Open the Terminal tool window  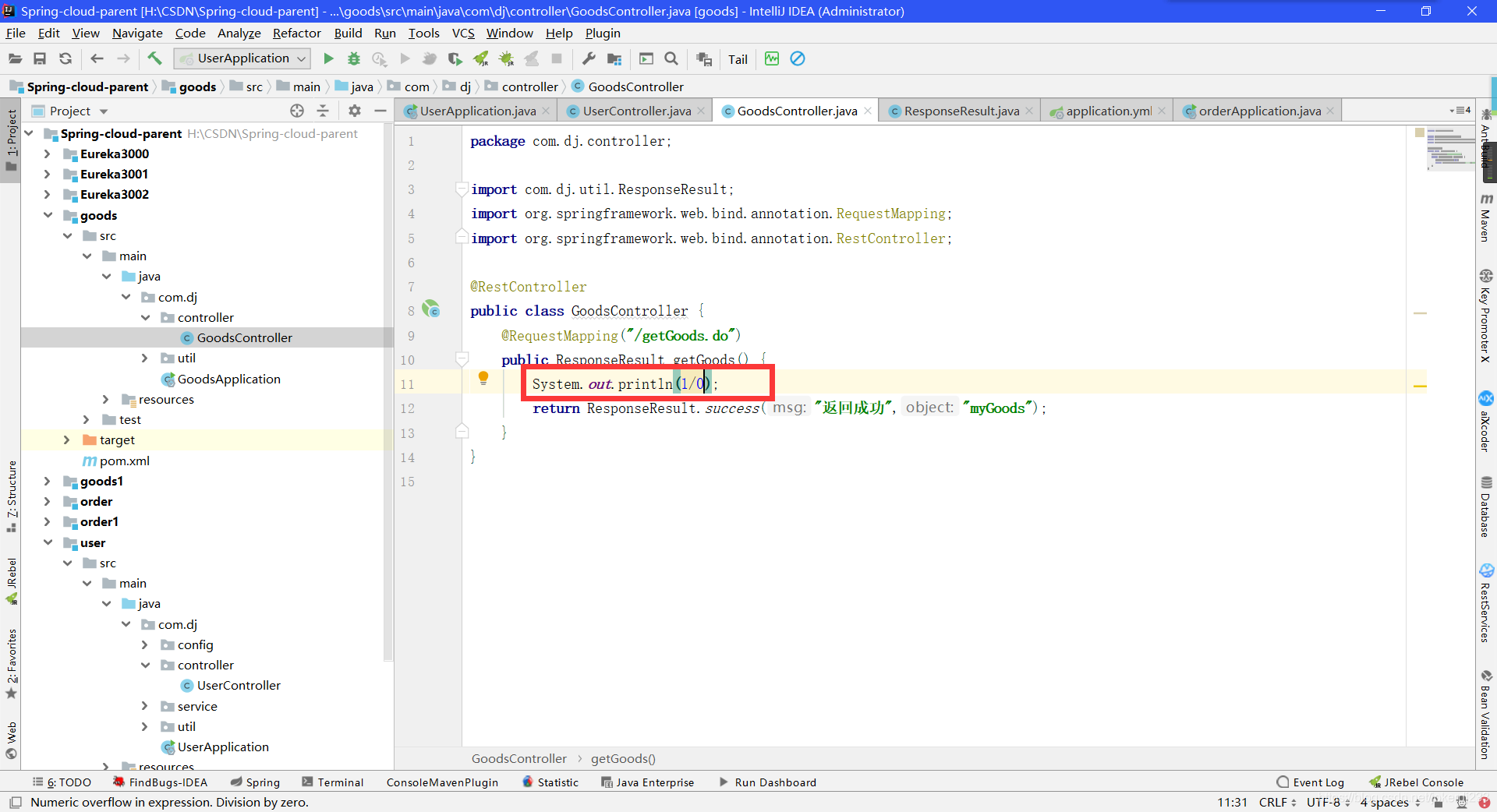(x=333, y=782)
